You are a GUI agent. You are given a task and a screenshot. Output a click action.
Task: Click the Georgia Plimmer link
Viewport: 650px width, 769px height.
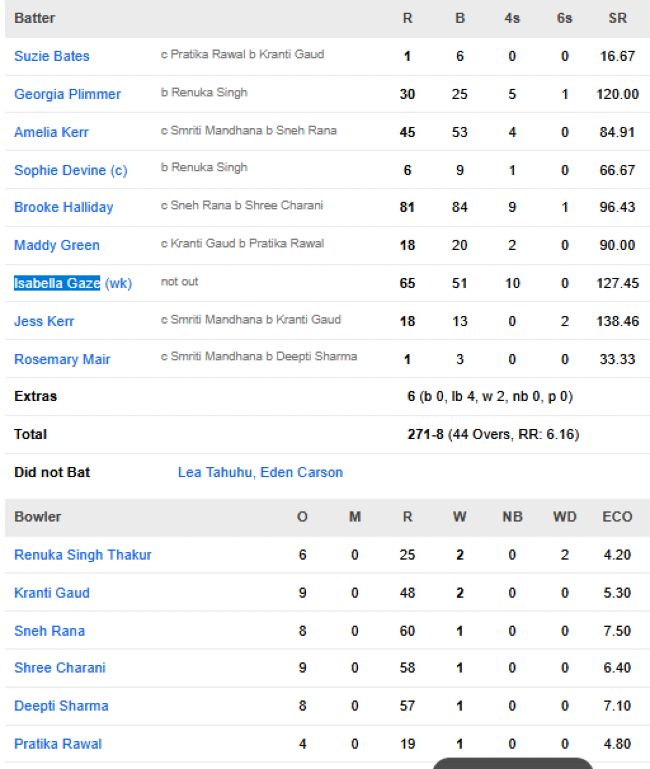pyautogui.click(x=67, y=94)
